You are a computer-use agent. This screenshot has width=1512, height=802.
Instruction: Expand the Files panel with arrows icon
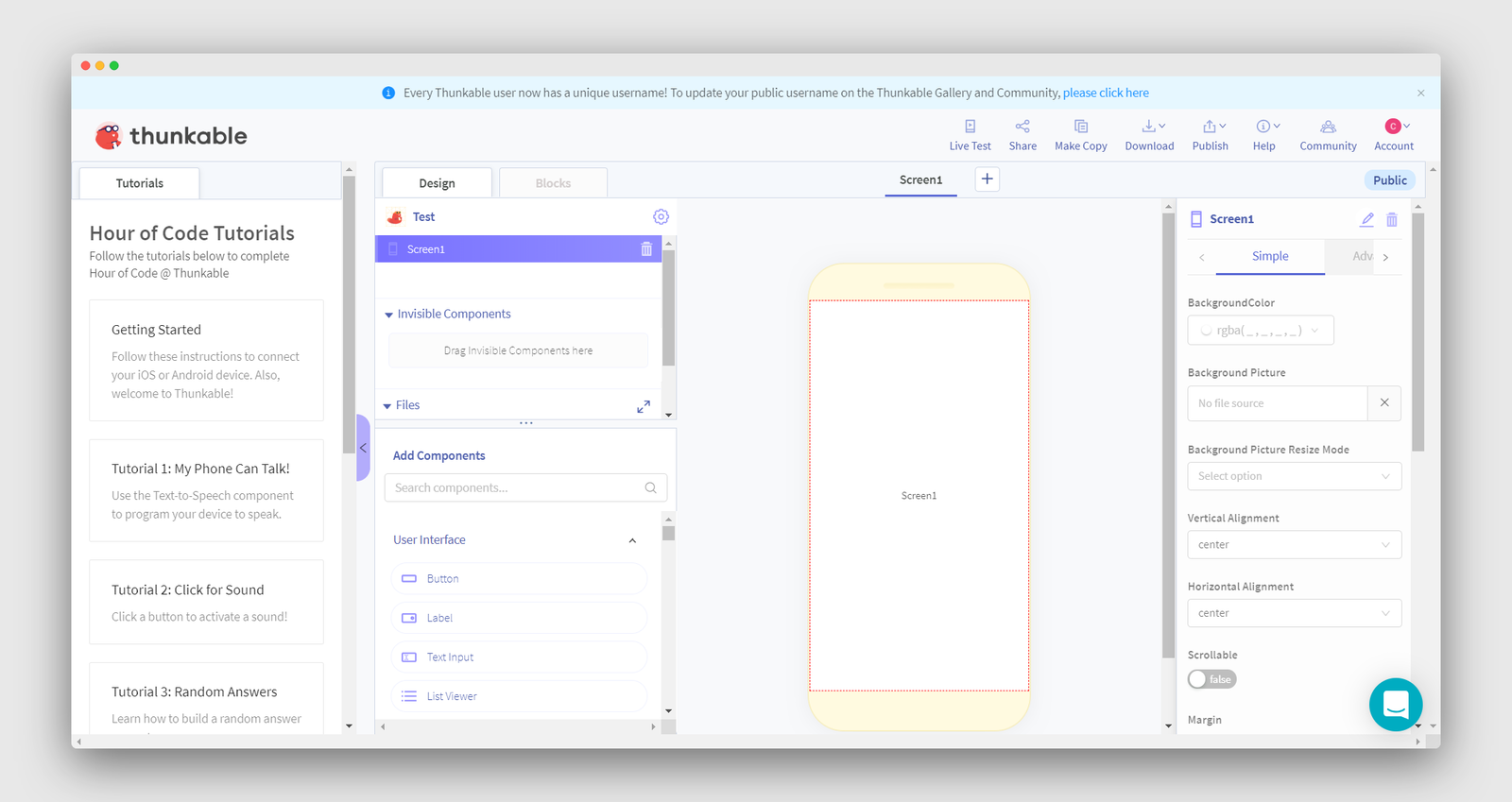(644, 406)
